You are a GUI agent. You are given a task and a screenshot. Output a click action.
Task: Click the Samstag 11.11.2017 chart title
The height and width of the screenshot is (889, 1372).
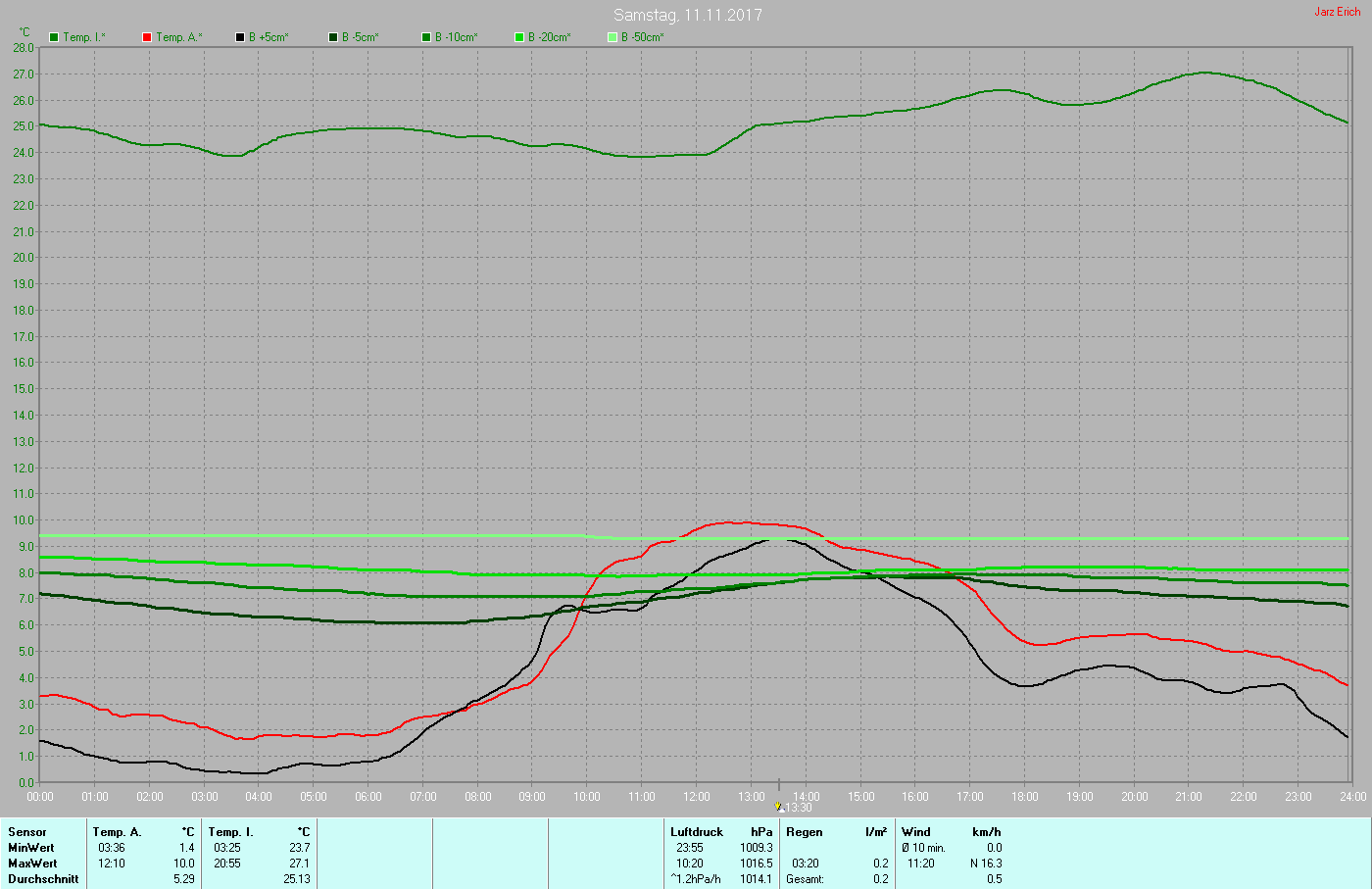tap(687, 15)
